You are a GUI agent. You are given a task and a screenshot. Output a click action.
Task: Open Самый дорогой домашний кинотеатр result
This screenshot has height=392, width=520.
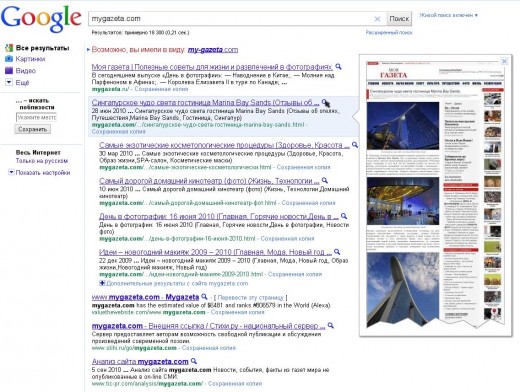(209, 181)
